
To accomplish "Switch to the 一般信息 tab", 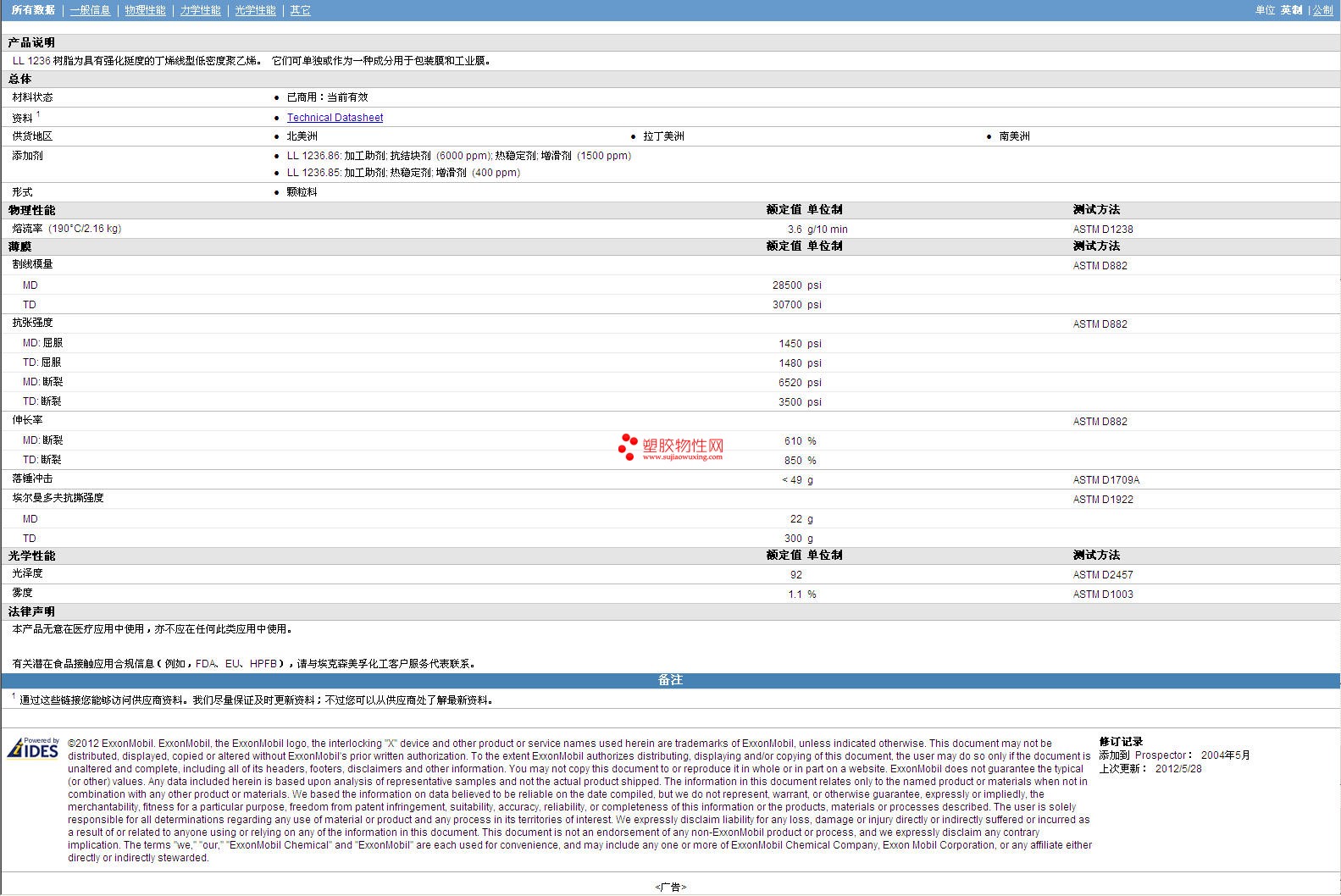I will [90, 10].
